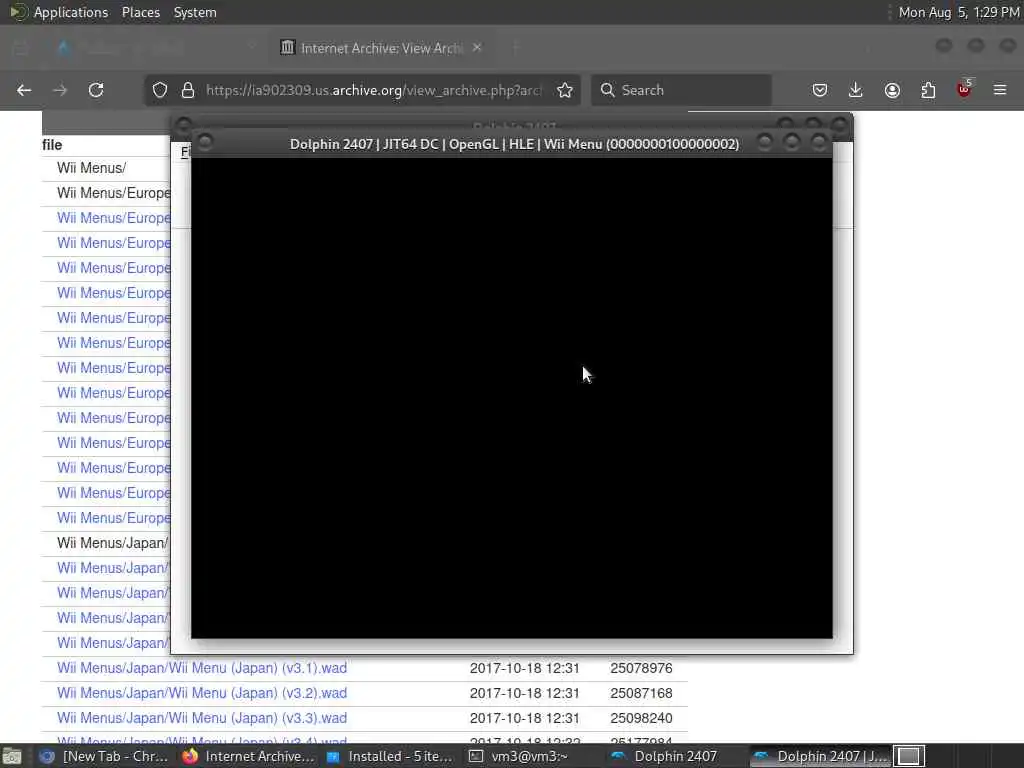Open the Places menu

point(141,12)
